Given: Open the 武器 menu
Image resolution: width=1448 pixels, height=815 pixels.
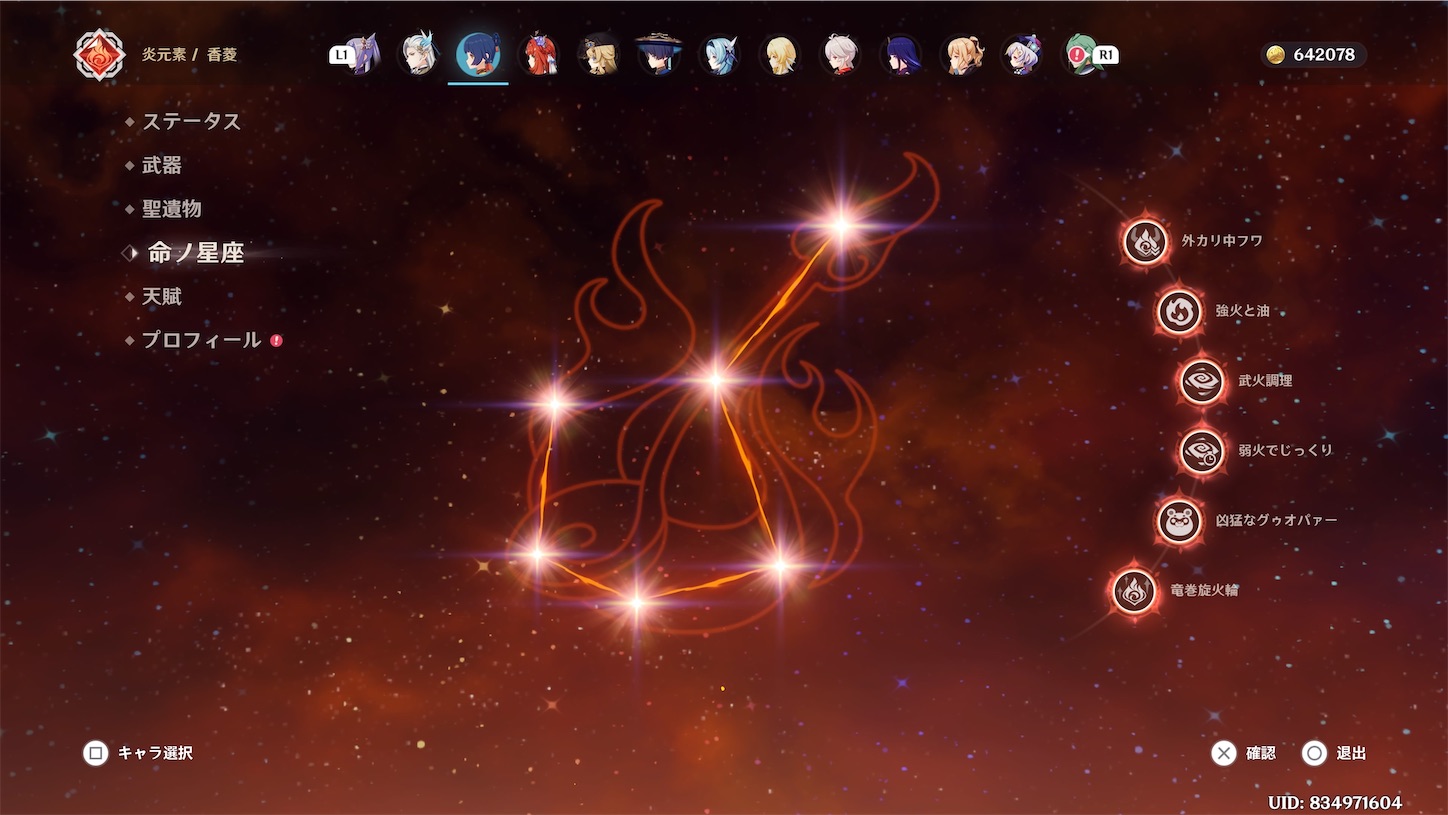Looking at the screenshot, I should click(x=162, y=165).
